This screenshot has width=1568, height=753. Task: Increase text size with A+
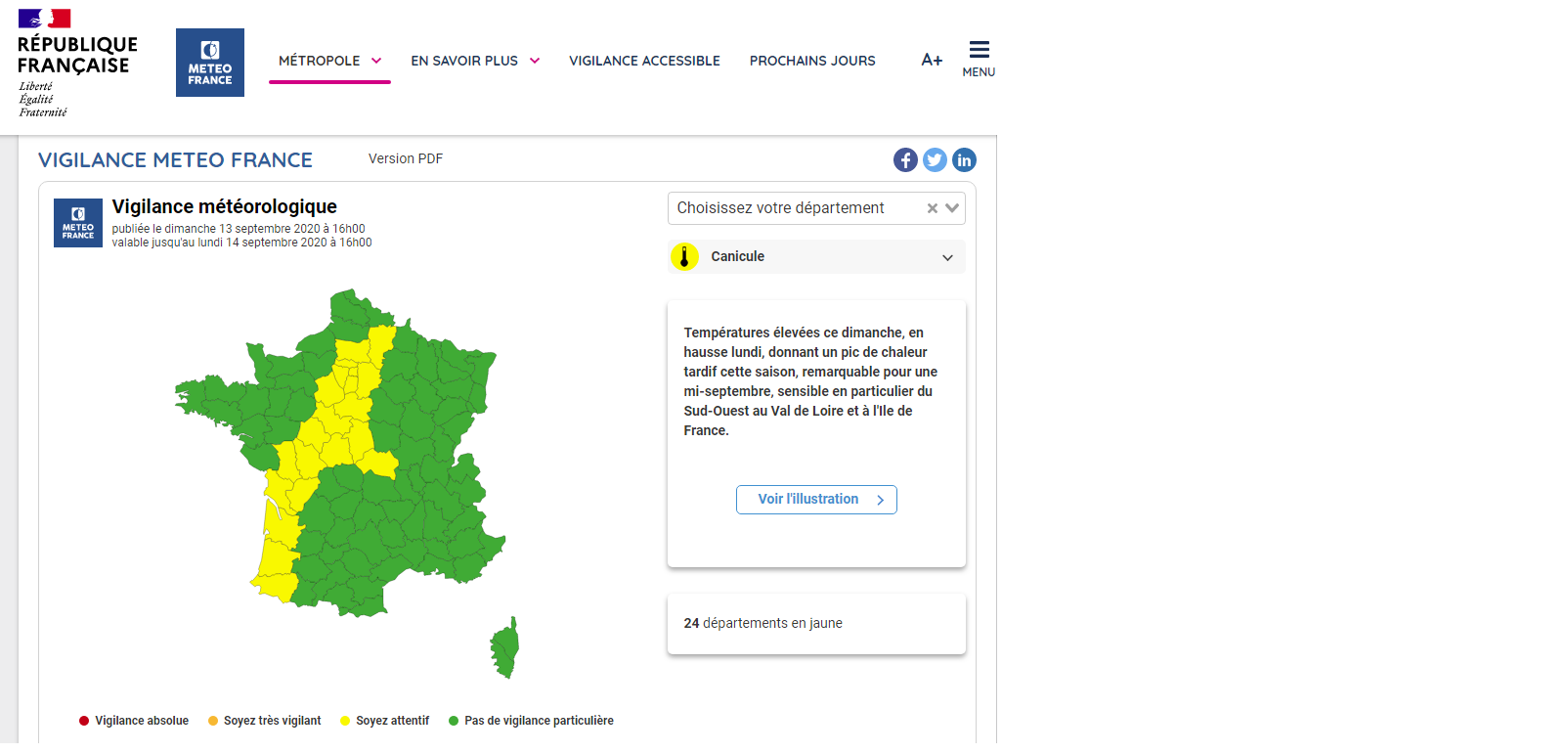(x=932, y=60)
